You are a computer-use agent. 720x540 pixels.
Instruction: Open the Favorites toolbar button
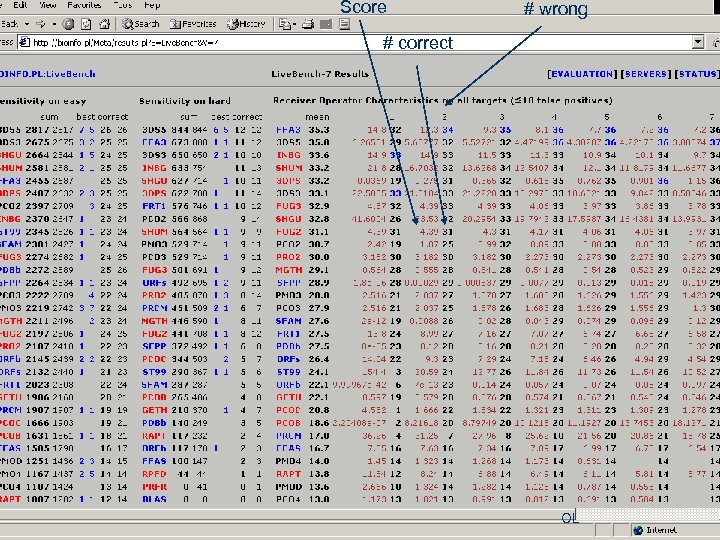coord(193,24)
